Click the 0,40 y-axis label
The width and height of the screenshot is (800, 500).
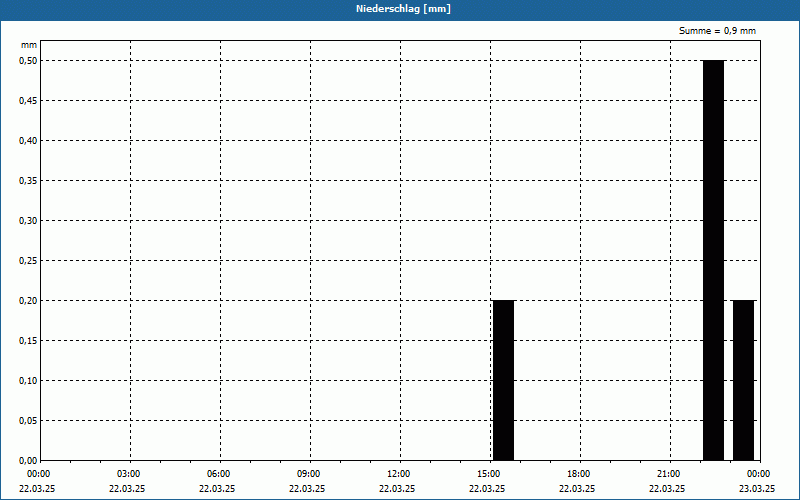point(28,141)
